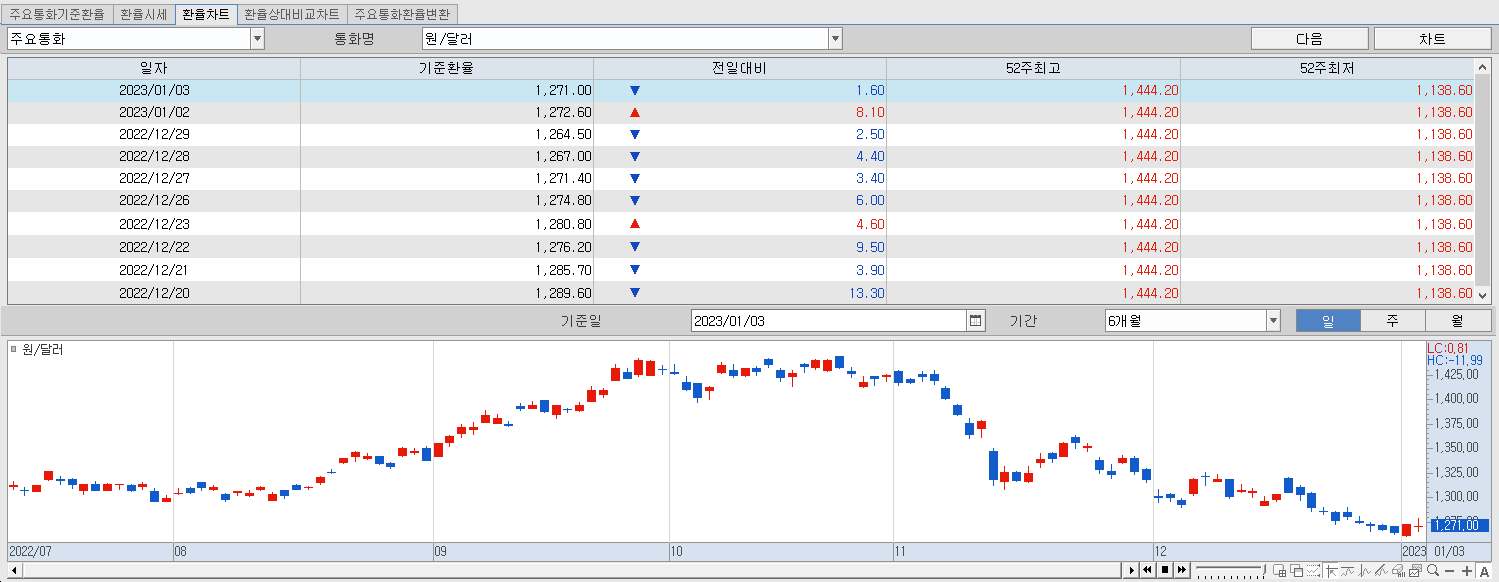Click the table scrollbar down arrow
1499x582 pixels.
pyautogui.click(x=1483, y=295)
